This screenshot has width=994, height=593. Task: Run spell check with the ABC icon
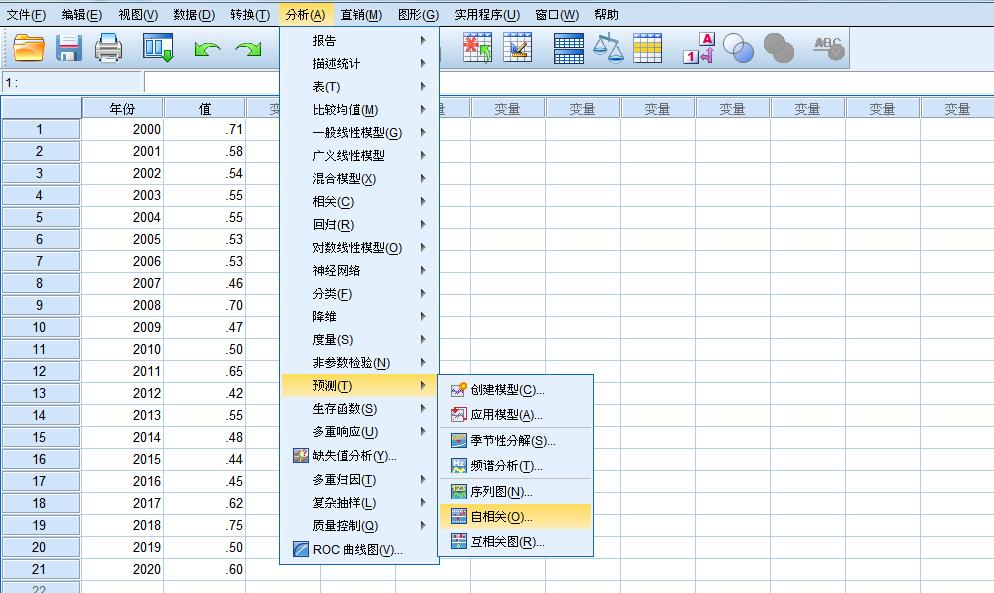[830, 46]
